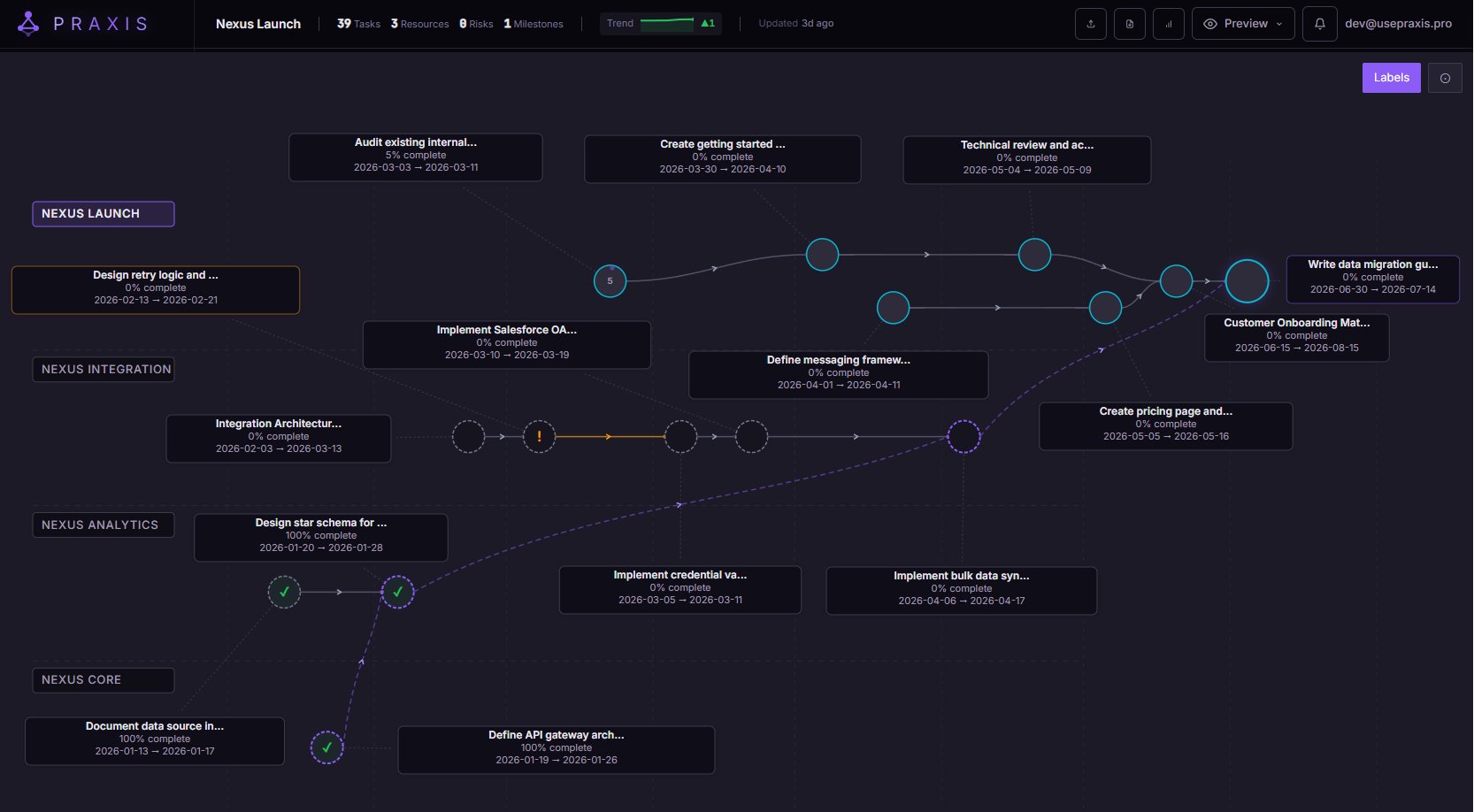Click the export/upload icon in the top toolbar
The width and height of the screenshot is (1474, 812).
[1090, 24]
